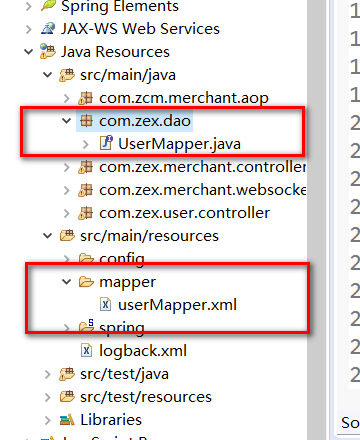This screenshot has width=360, height=440.
Task: Expand the Libraries node
Action: [48, 420]
